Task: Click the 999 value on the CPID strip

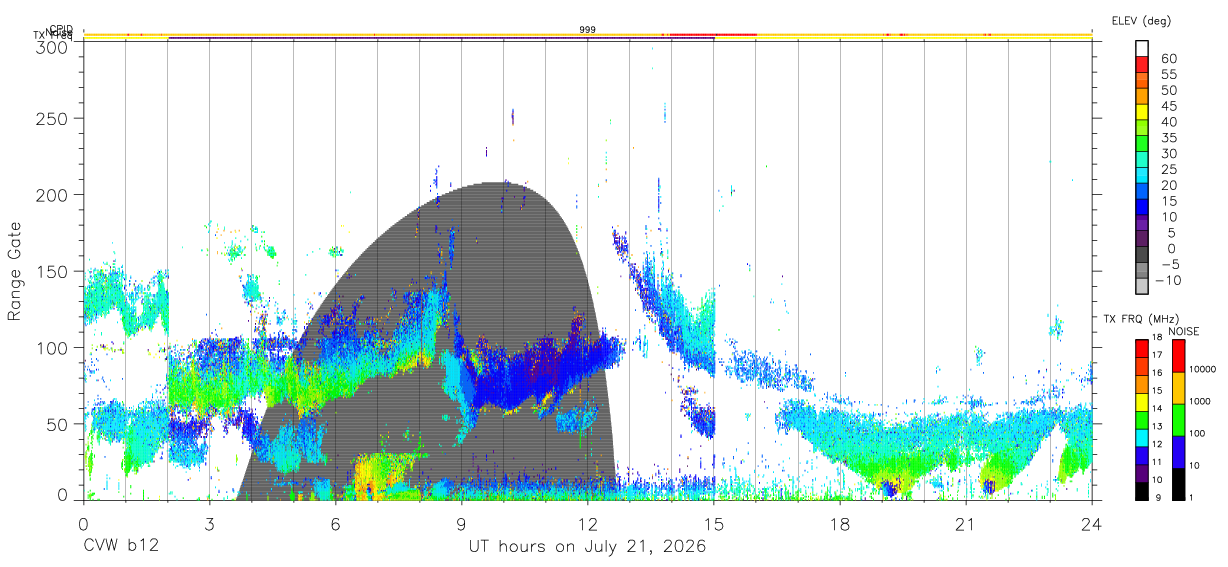Action: [x=587, y=30]
